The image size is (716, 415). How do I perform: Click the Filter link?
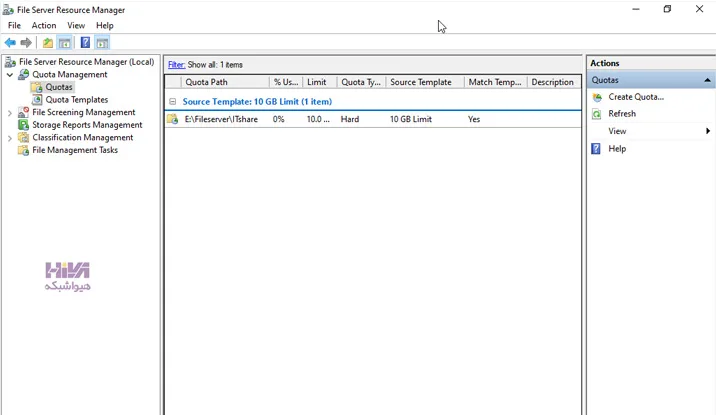pos(176,65)
